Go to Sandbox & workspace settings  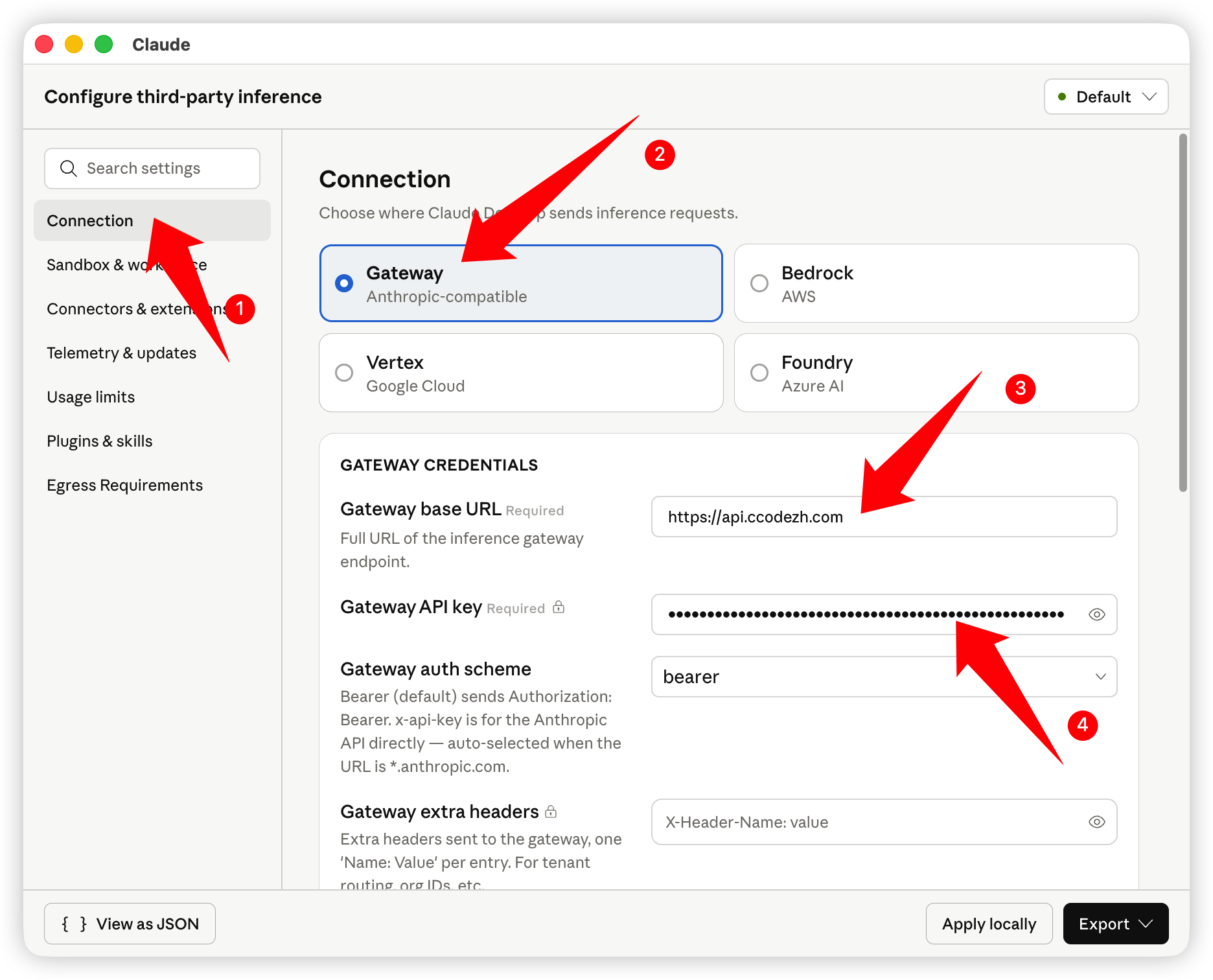pos(152,264)
